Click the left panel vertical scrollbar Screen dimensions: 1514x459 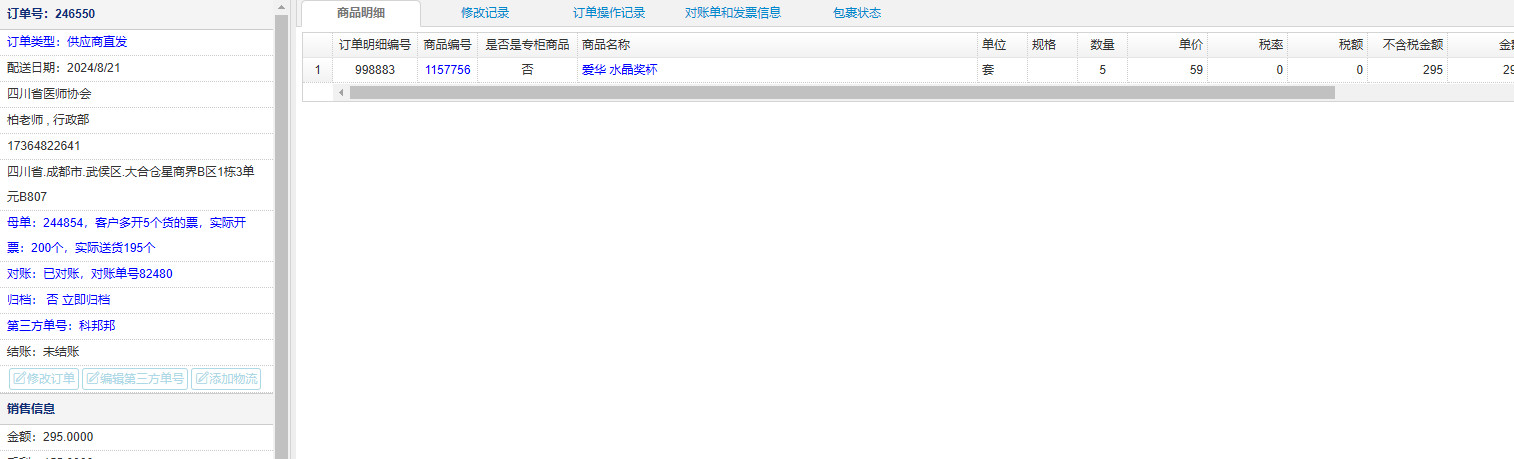click(281, 235)
